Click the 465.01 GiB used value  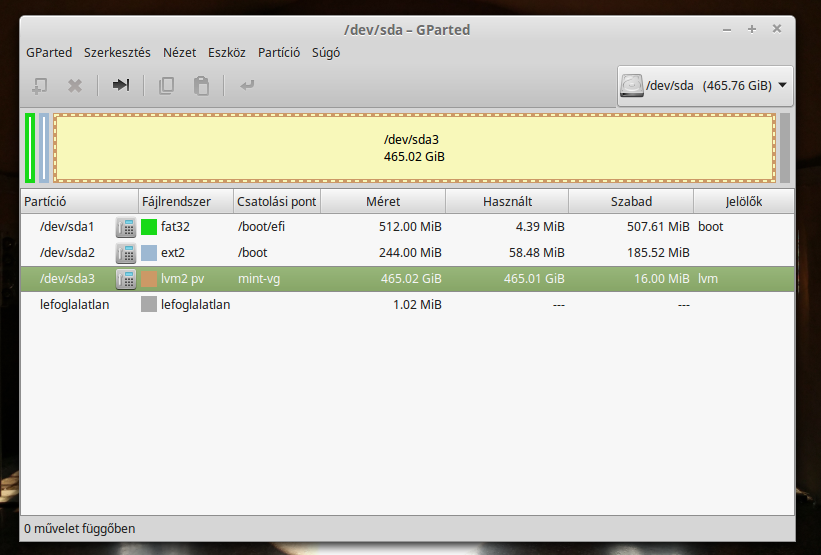pyautogui.click(x=534, y=279)
